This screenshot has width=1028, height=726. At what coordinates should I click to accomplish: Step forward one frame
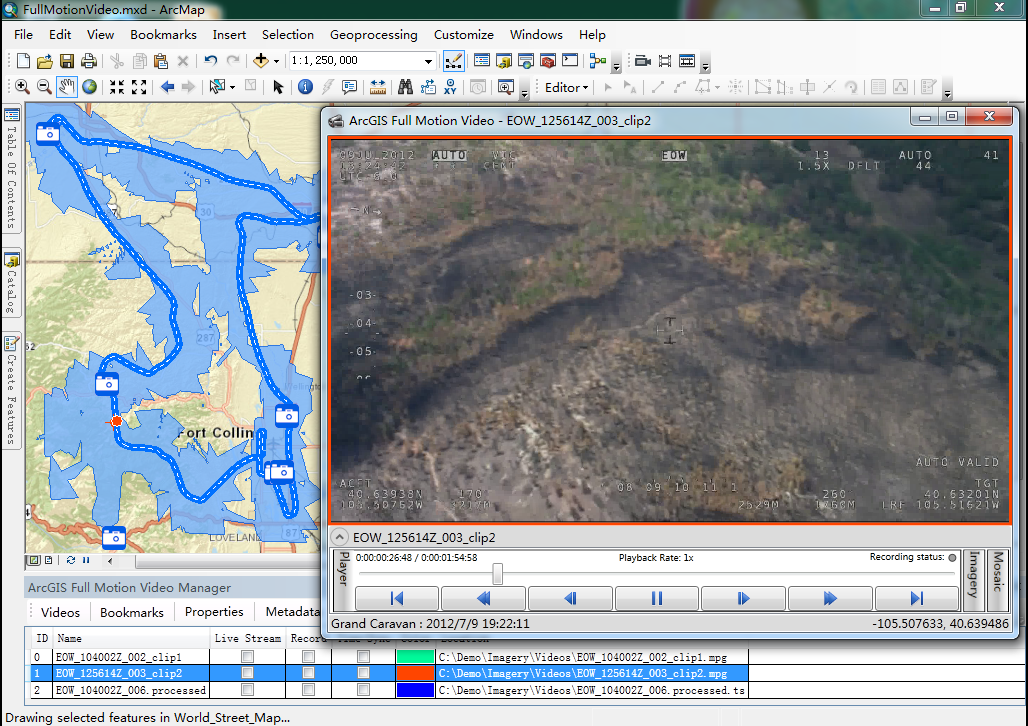pos(743,598)
